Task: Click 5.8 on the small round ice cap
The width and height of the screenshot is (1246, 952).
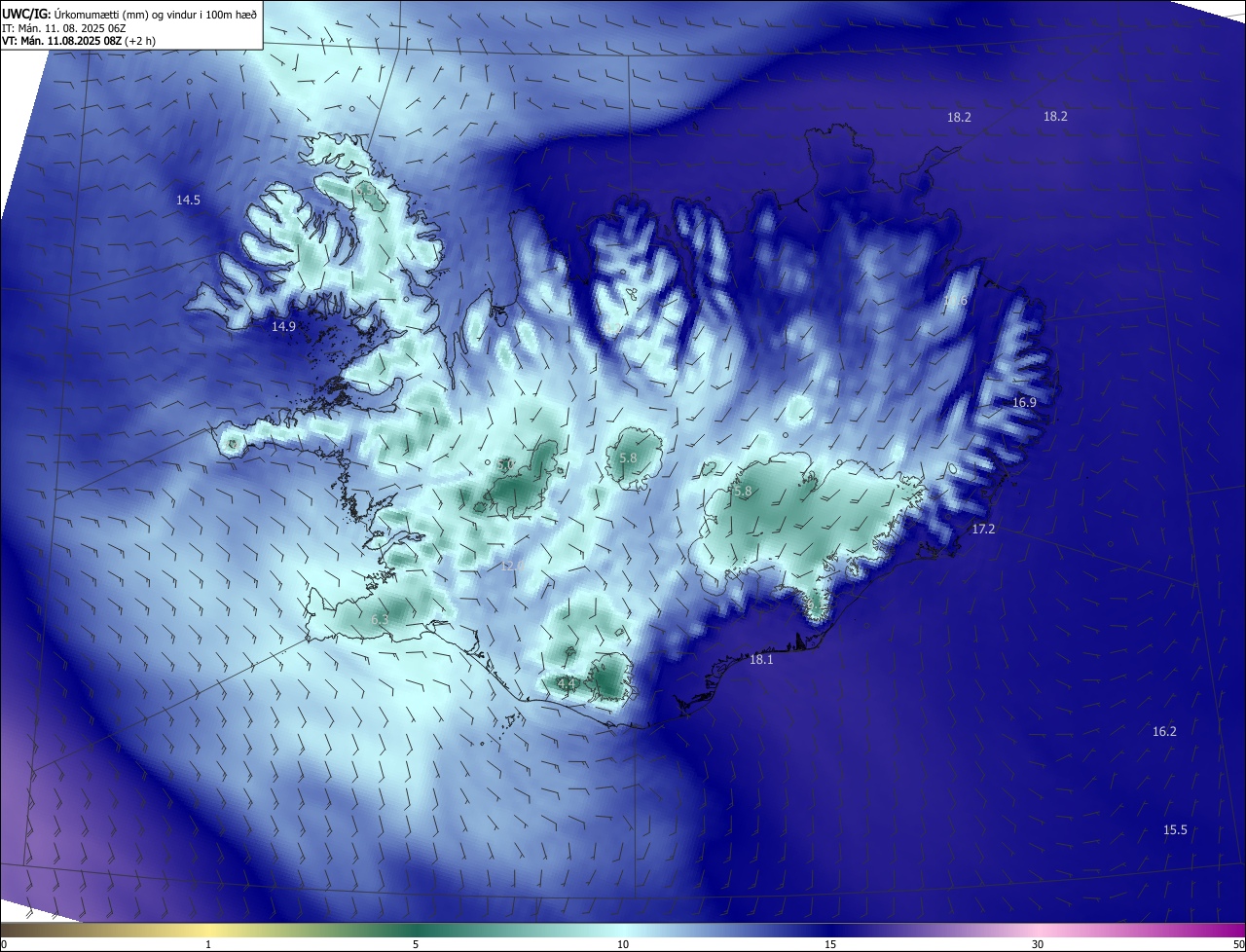Action: [628, 458]
